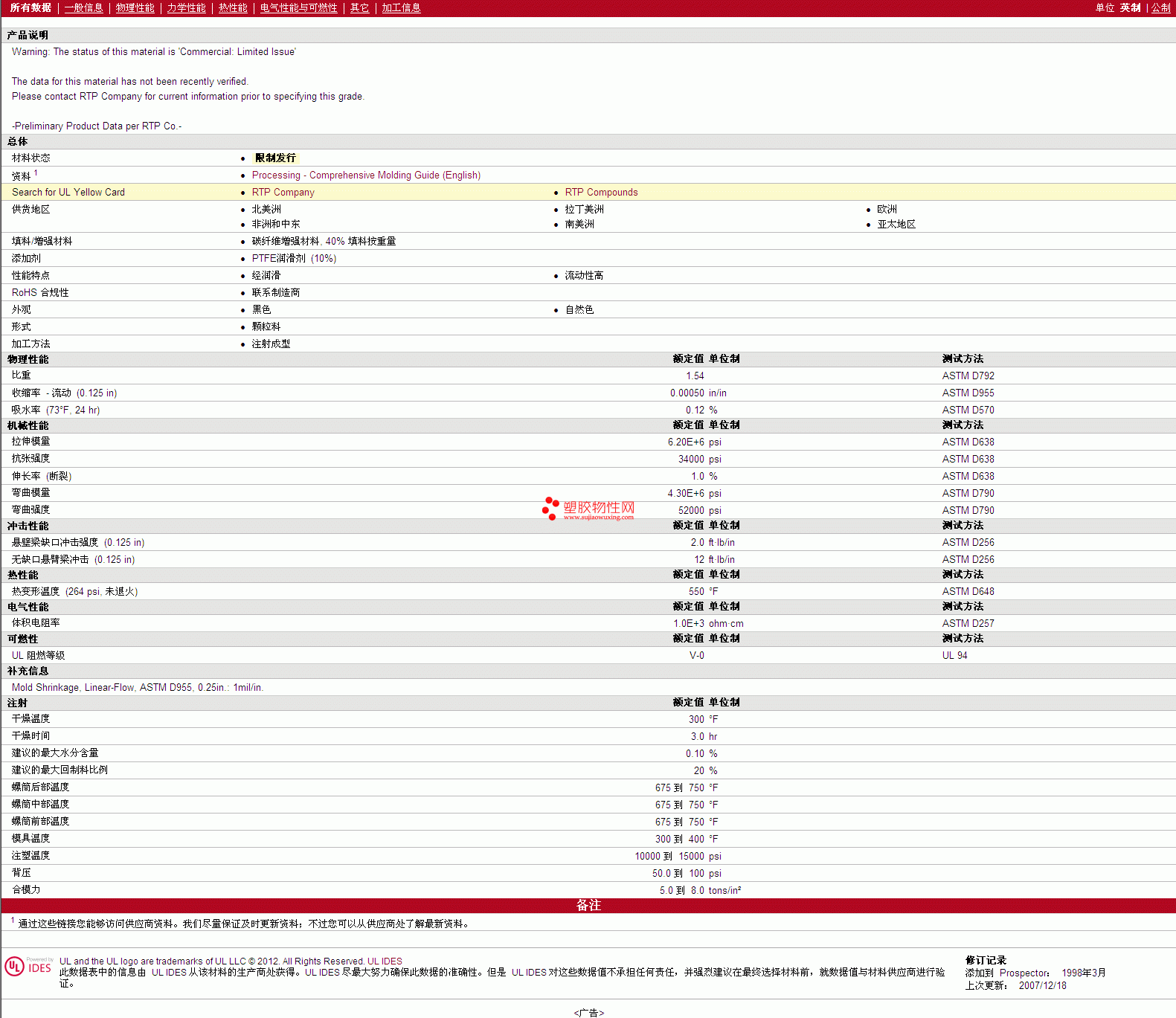
Task: Go to the 物理性能 tab
Action: point(135,8)
